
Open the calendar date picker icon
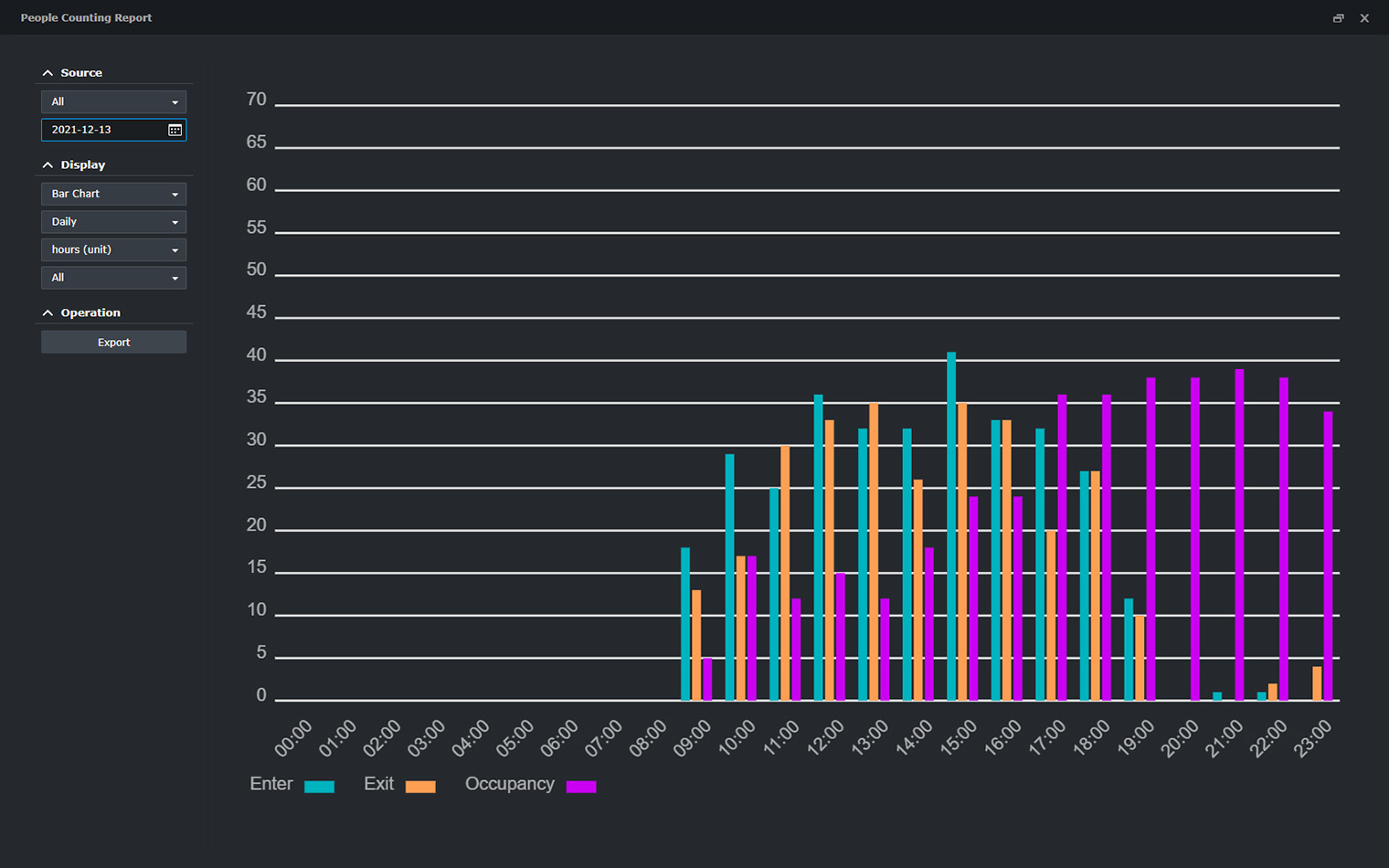(174, 130)
